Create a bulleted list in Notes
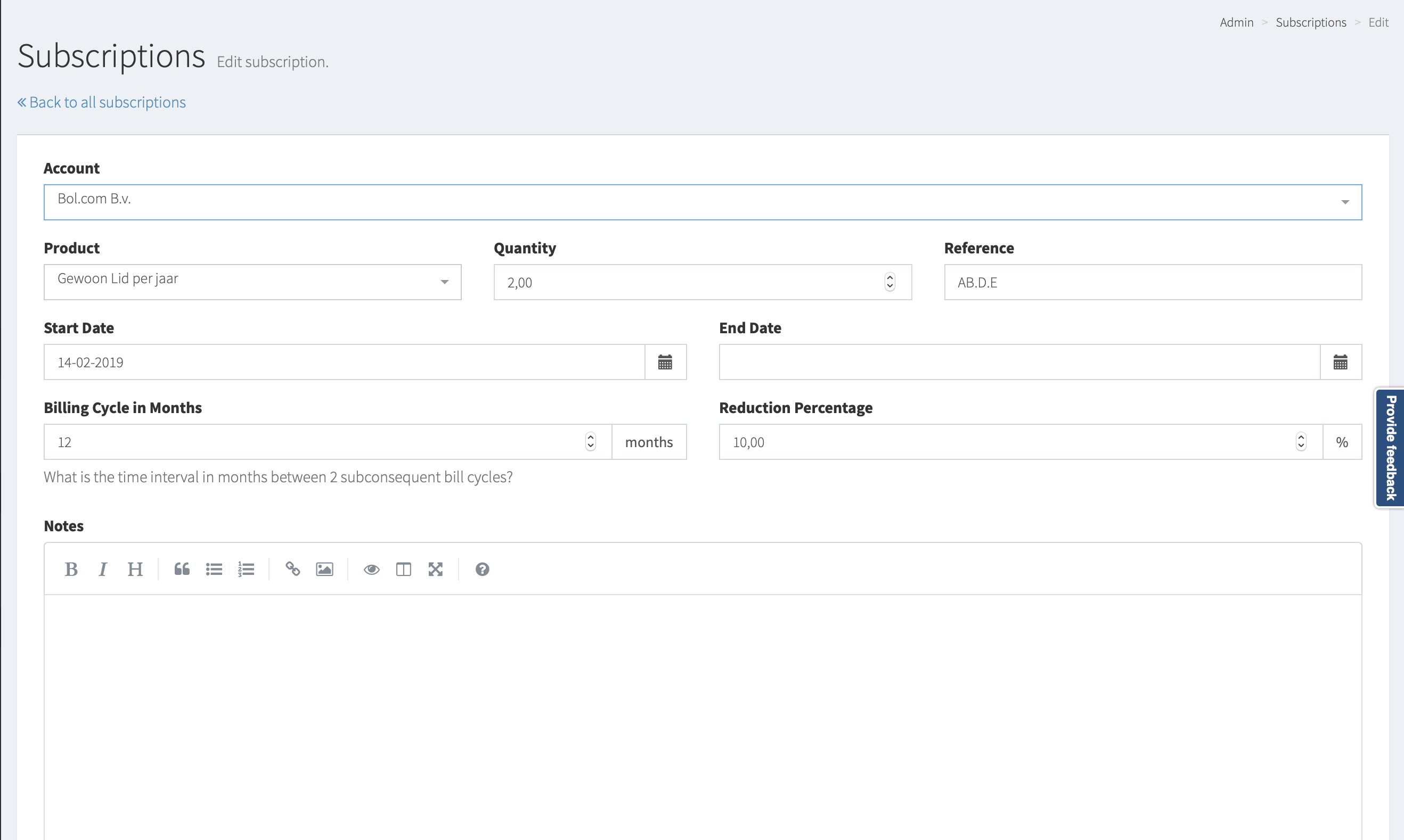 214,569
